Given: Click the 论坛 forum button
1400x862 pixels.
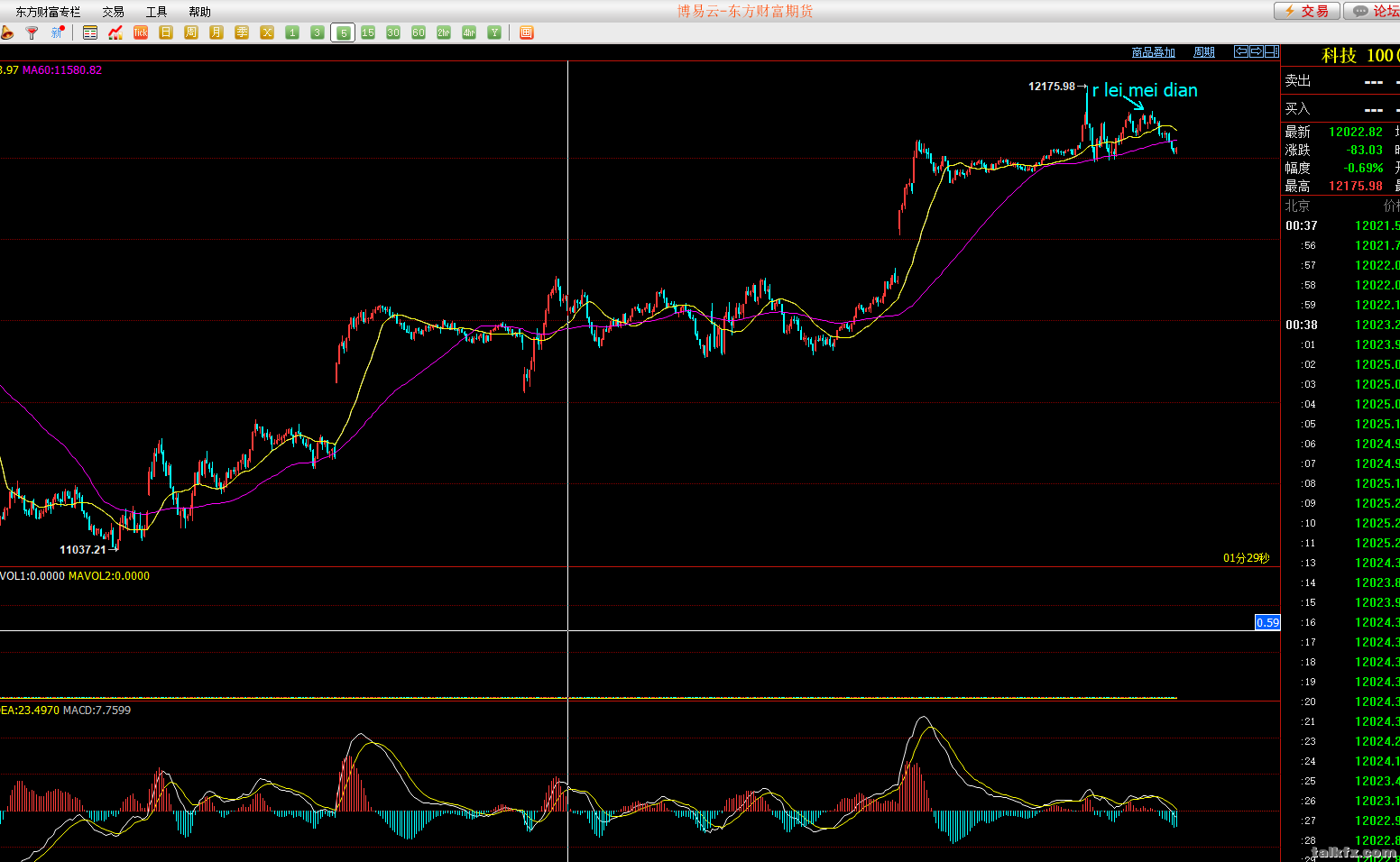Looking at the screenshot, I should tap(1373, 11).
